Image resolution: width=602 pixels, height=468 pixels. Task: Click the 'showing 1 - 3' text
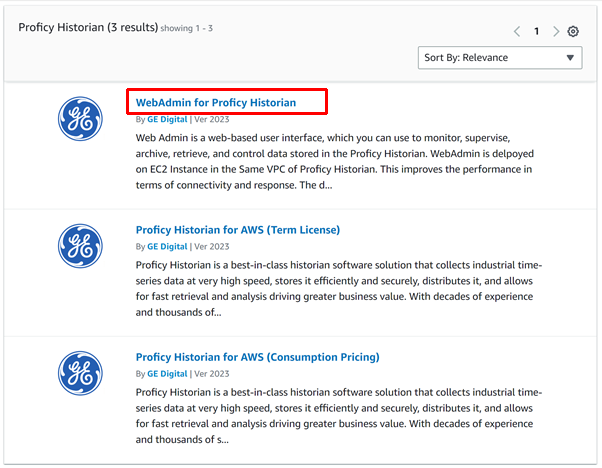pyautogui.click(x=187, y=28)
